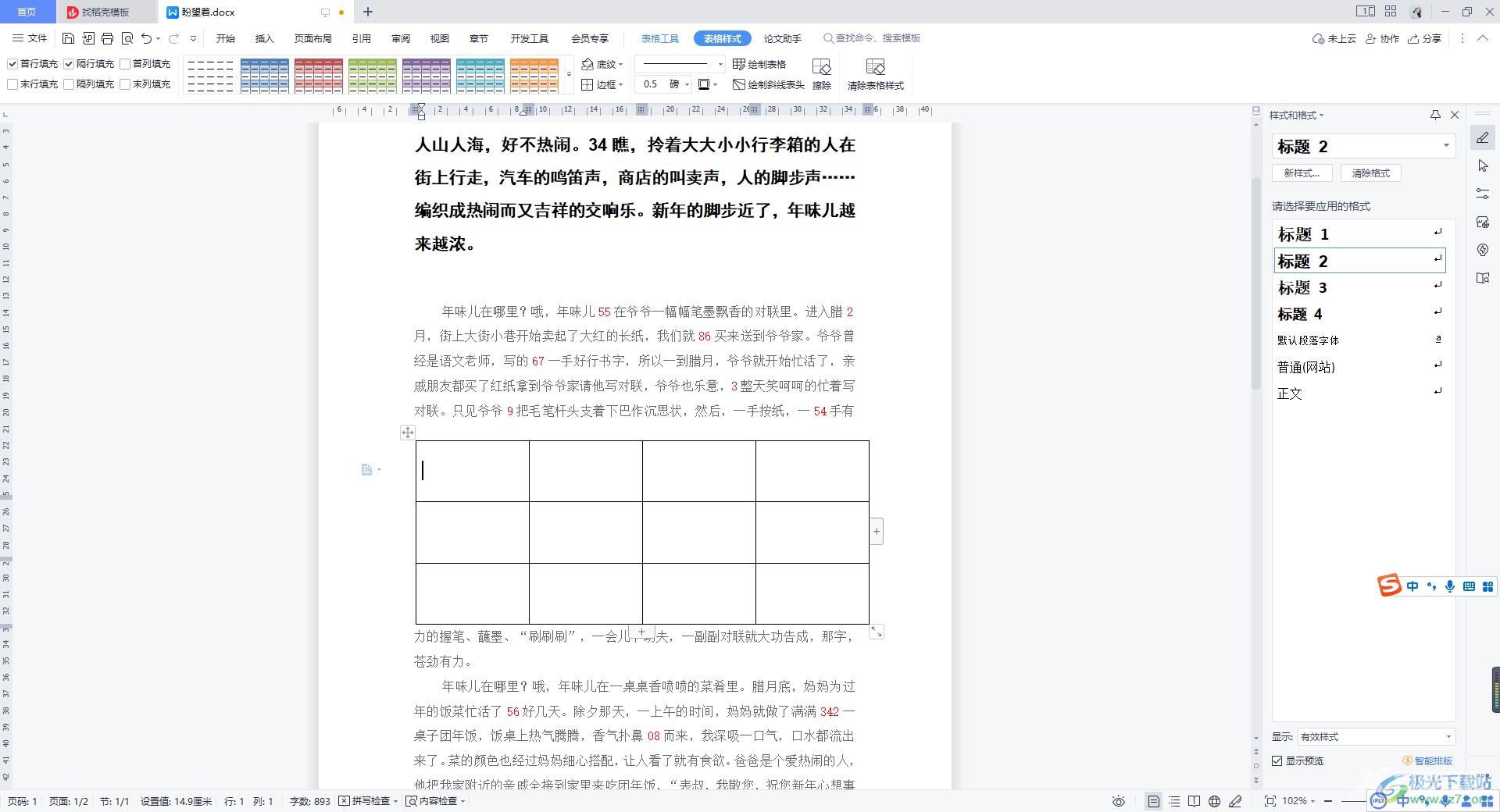Switch to the 页面布局 tab

313,38
